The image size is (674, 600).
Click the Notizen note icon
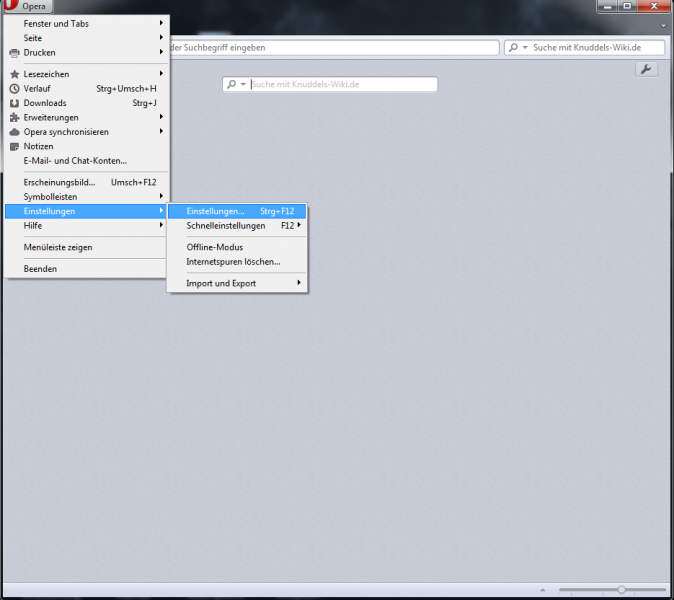(14, 146)
